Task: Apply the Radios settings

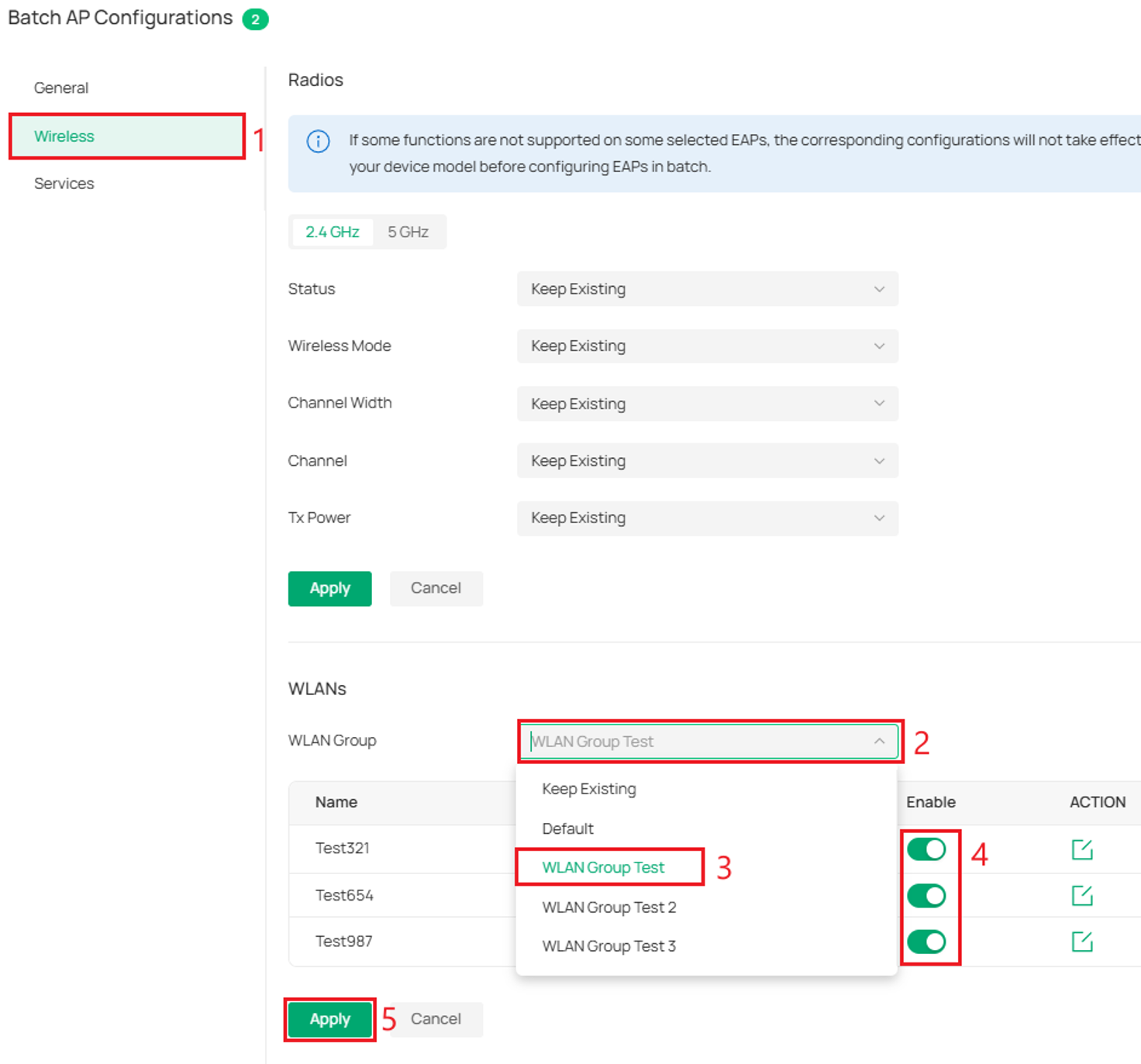Action: point(329,588)
